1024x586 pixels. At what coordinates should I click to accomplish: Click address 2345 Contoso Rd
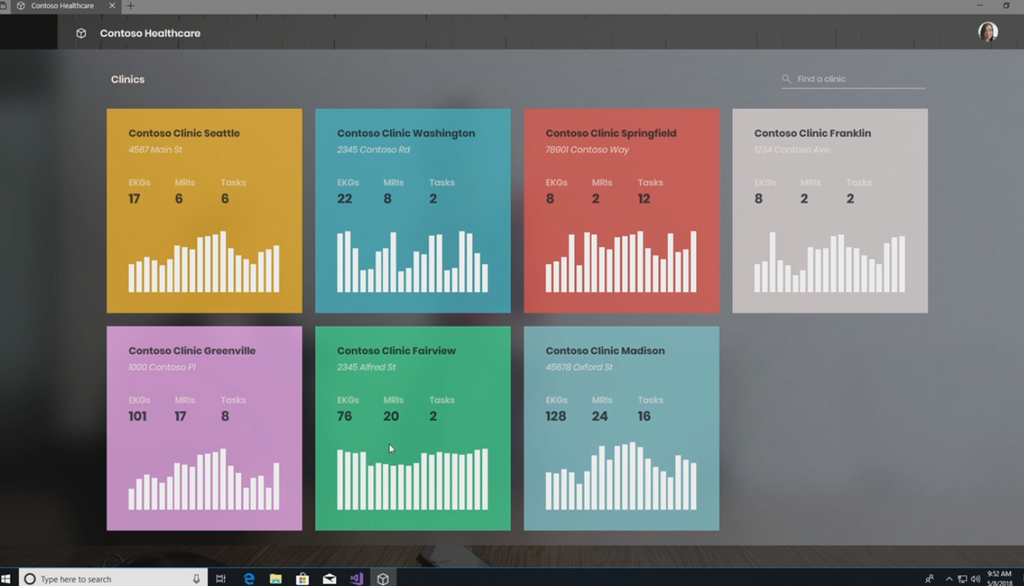tap(373, 150)
